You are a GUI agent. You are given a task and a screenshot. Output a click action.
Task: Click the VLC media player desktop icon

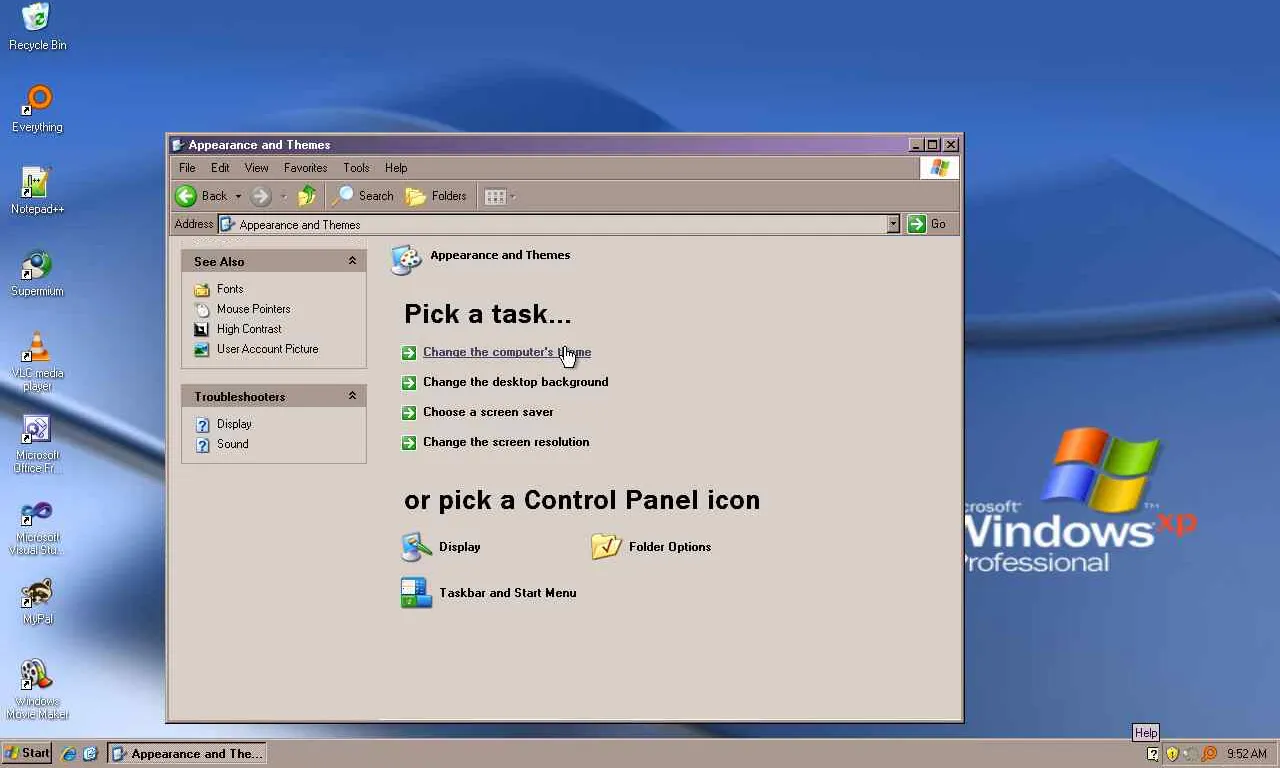tap(37, 361)
